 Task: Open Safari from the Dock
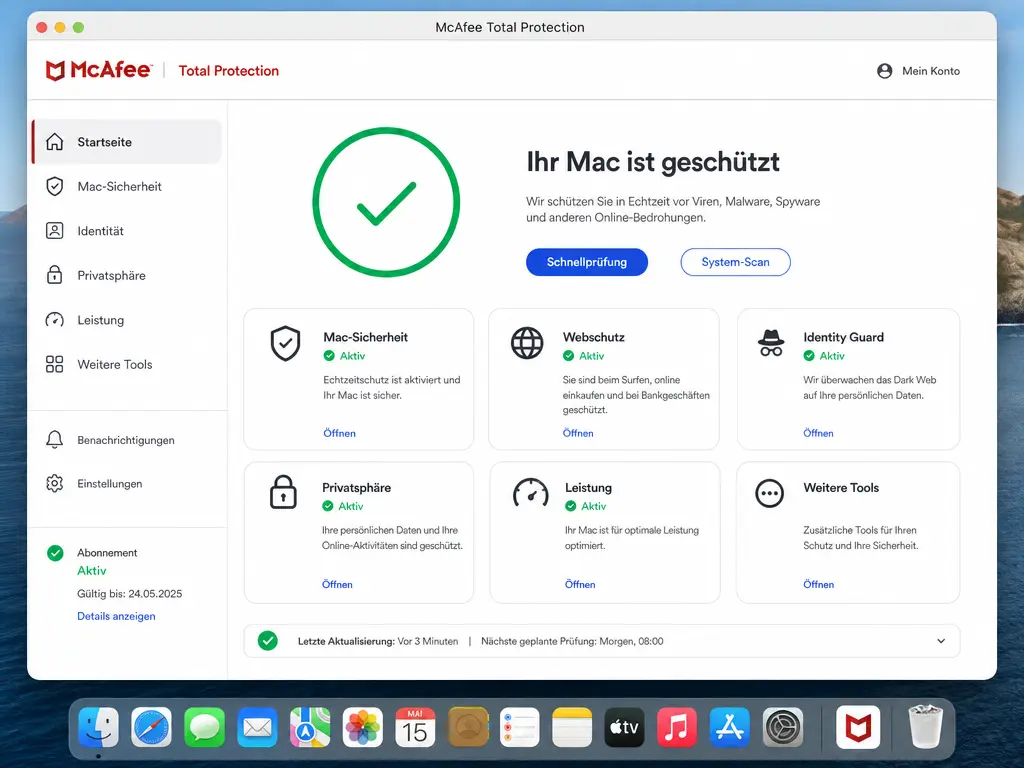click(152, 727)
